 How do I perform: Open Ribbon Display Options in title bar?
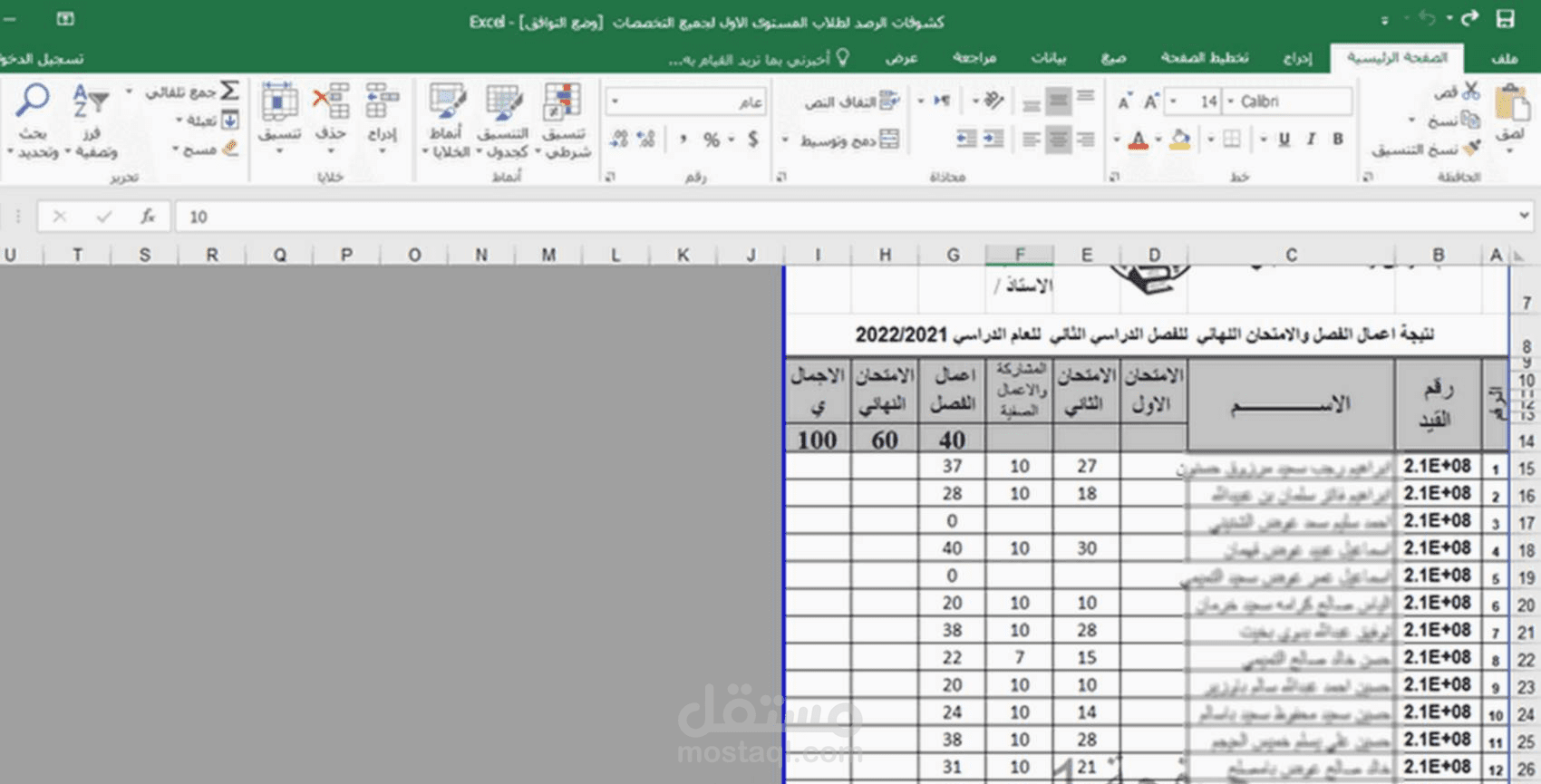[65, 19]
